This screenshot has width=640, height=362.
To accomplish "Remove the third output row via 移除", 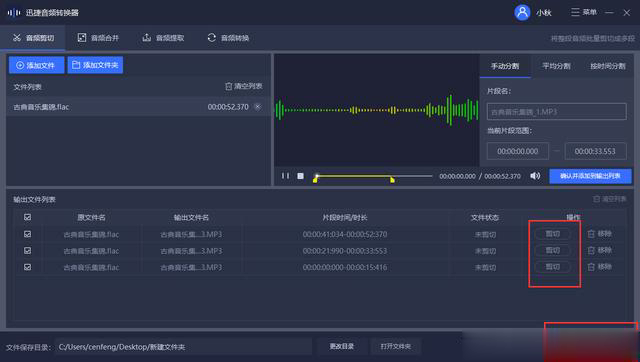I will tap(600, 267).
